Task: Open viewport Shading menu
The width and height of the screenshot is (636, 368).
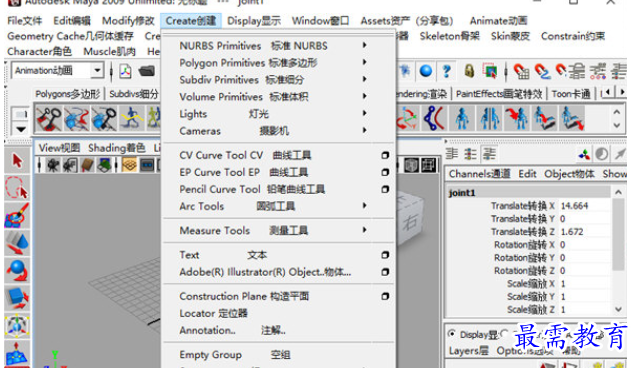Action: point(116,148)
